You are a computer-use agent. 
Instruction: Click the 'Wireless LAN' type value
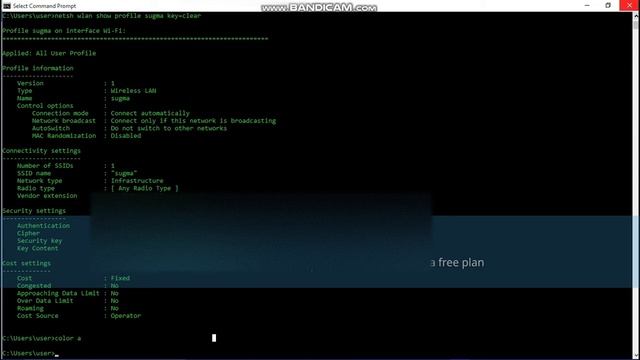[133, 91]
